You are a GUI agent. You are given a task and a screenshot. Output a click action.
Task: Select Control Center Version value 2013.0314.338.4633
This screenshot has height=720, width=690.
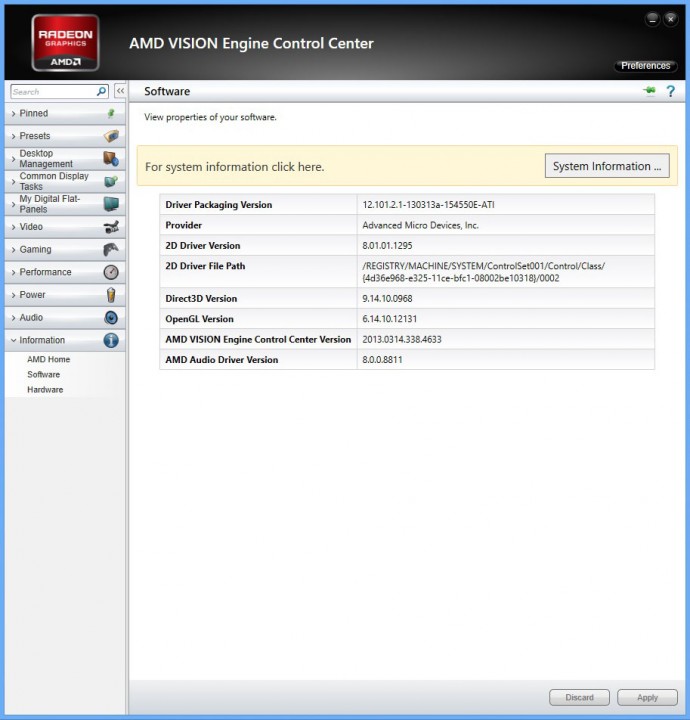point(402,339)
